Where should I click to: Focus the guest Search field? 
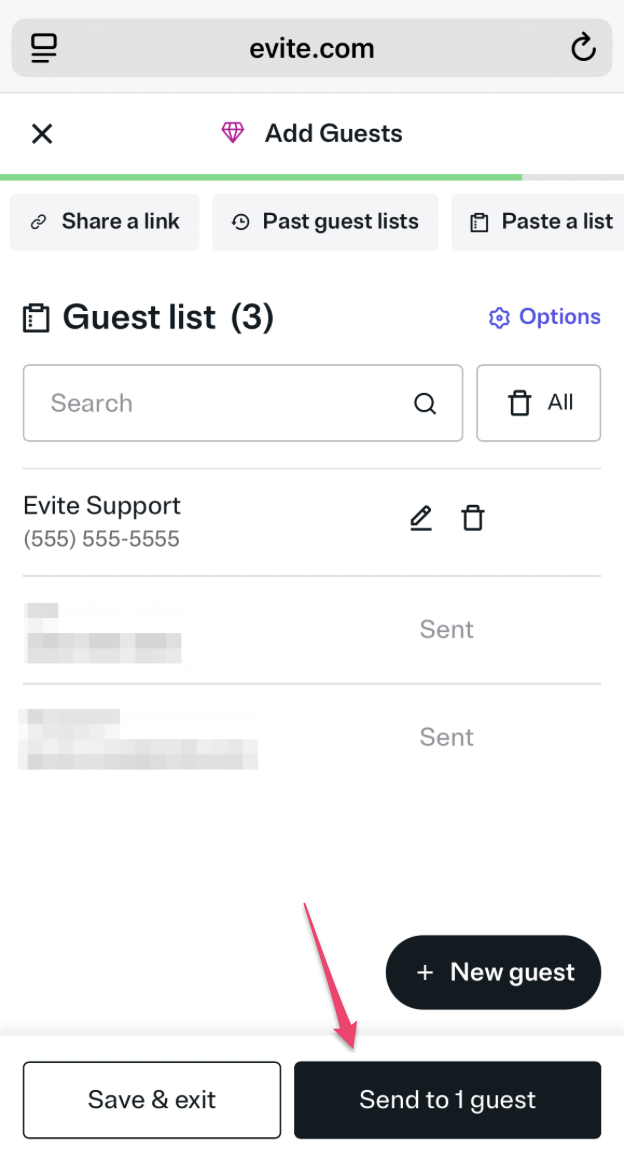tap(220, 403)
